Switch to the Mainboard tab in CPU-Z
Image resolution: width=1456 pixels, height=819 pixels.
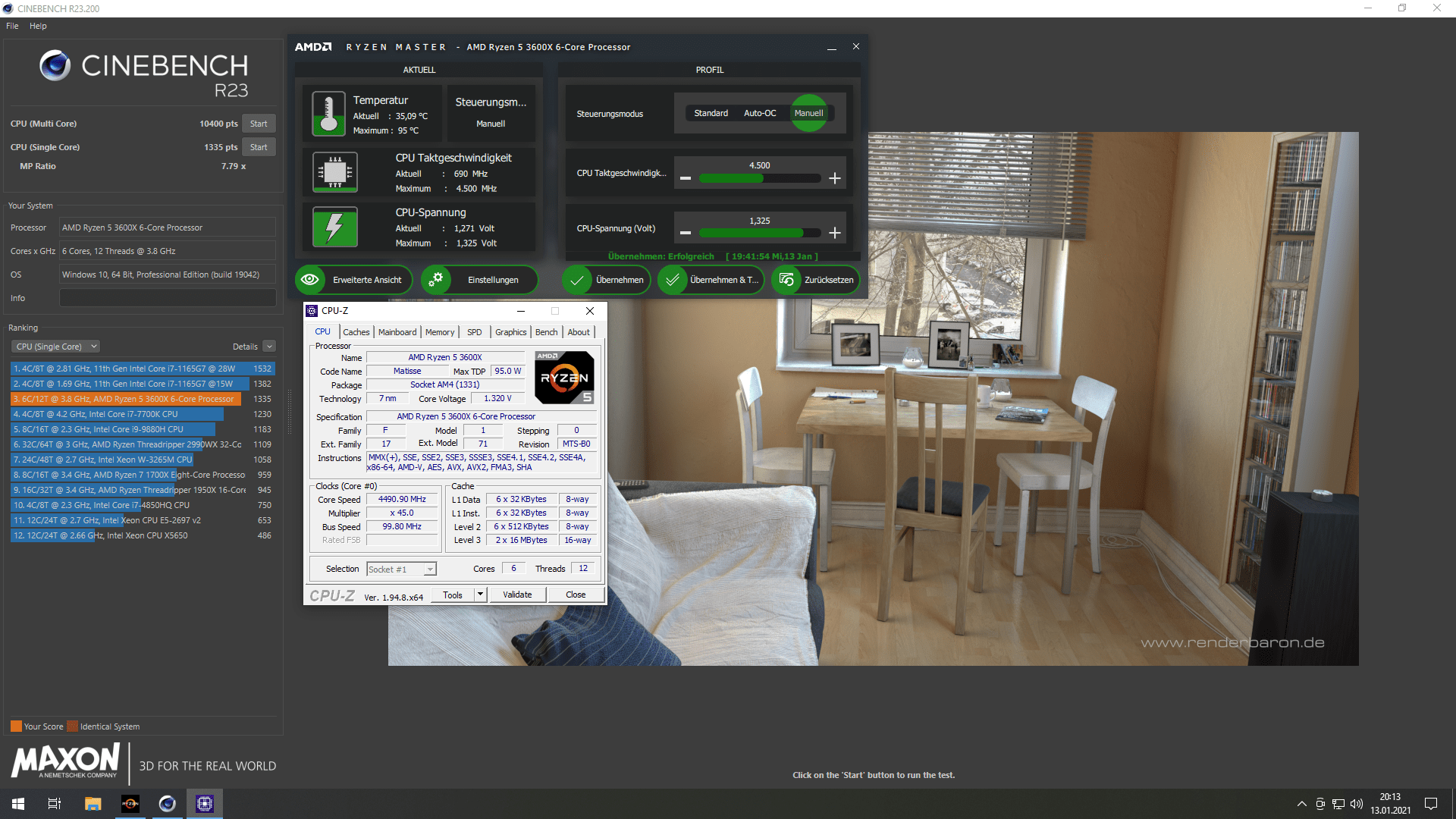(x=397, y=332)
